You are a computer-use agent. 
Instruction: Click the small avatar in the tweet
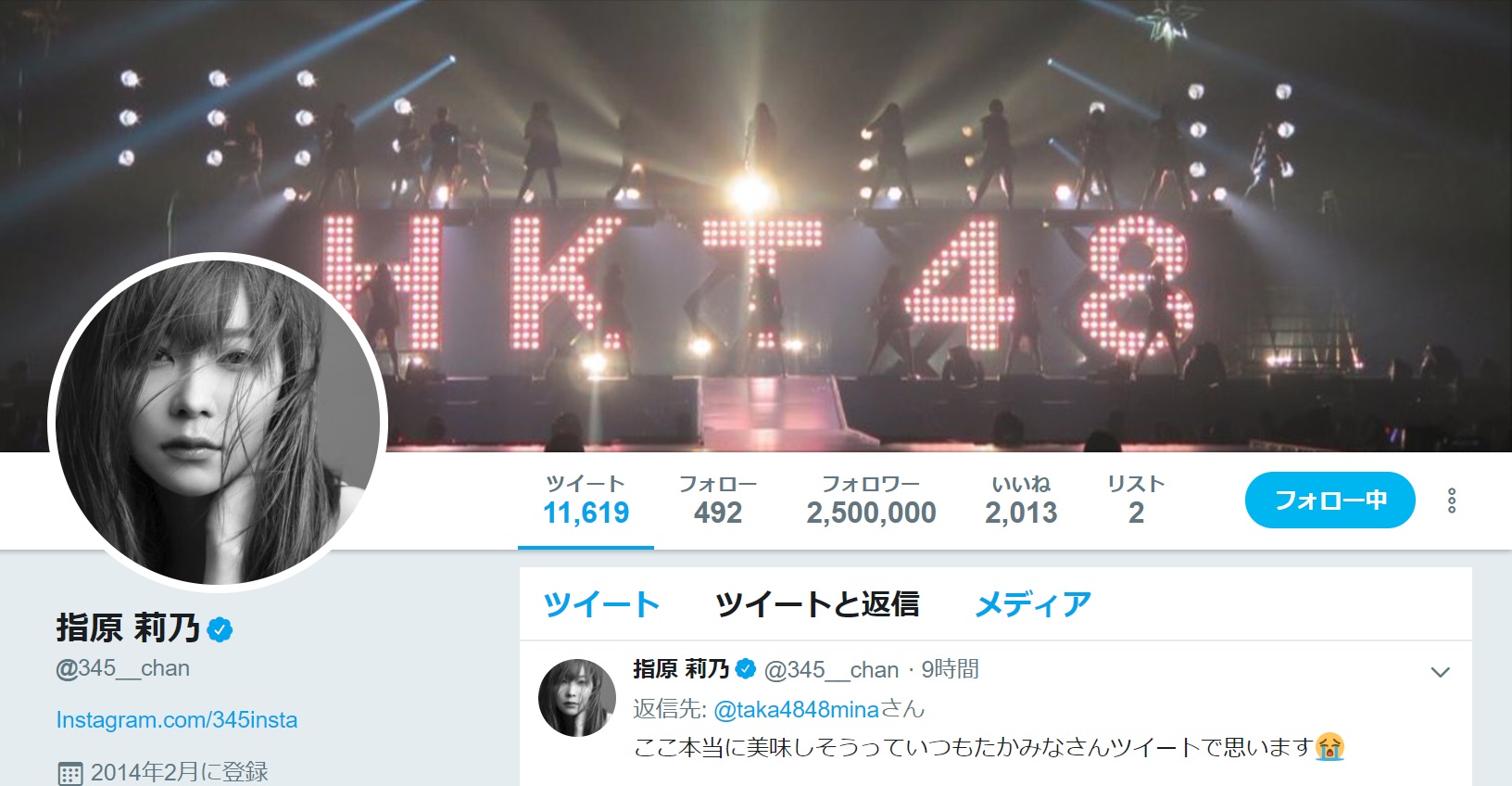[577, 698]
